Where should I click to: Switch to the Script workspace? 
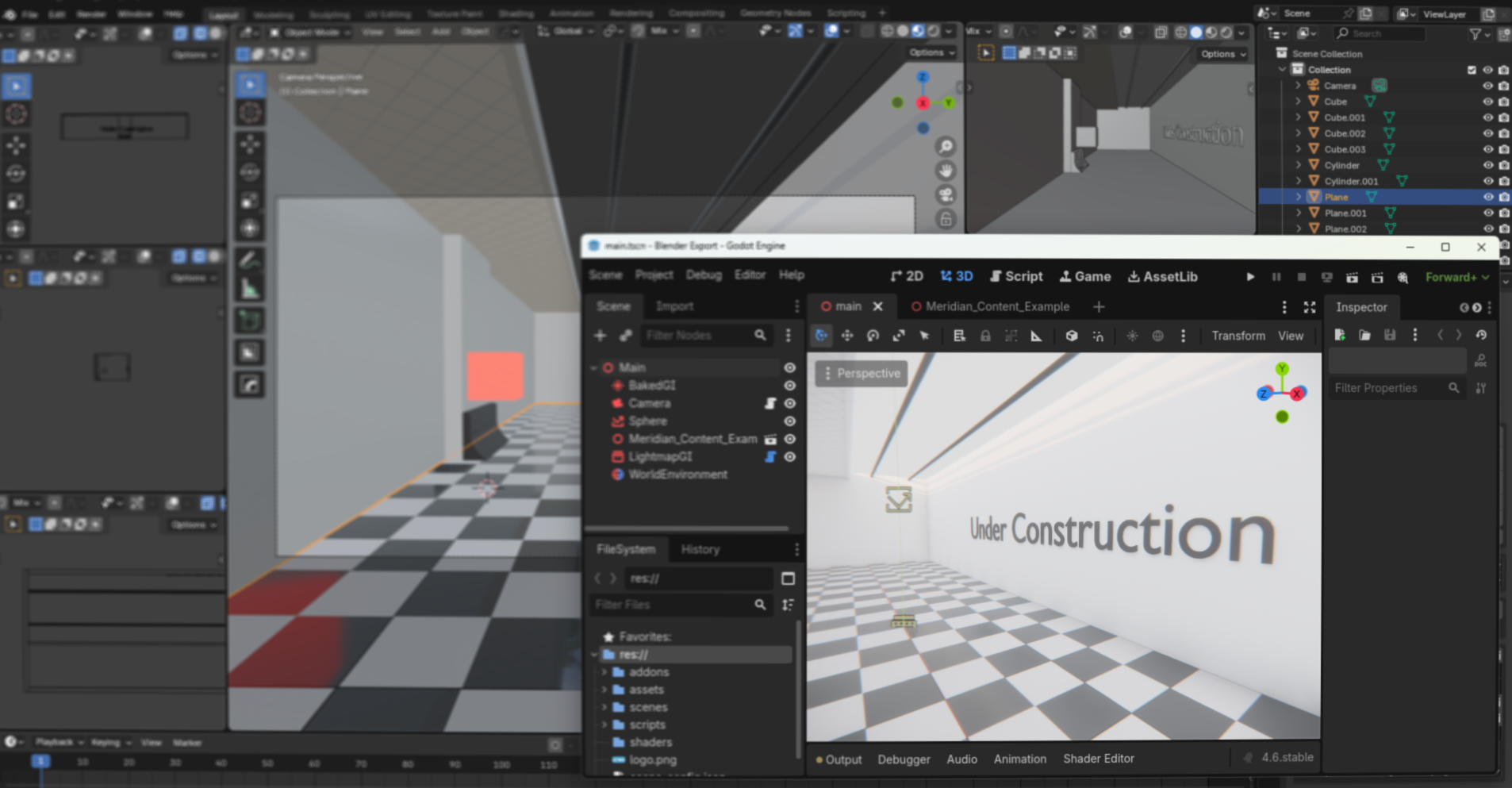[x=1016, y=276]
